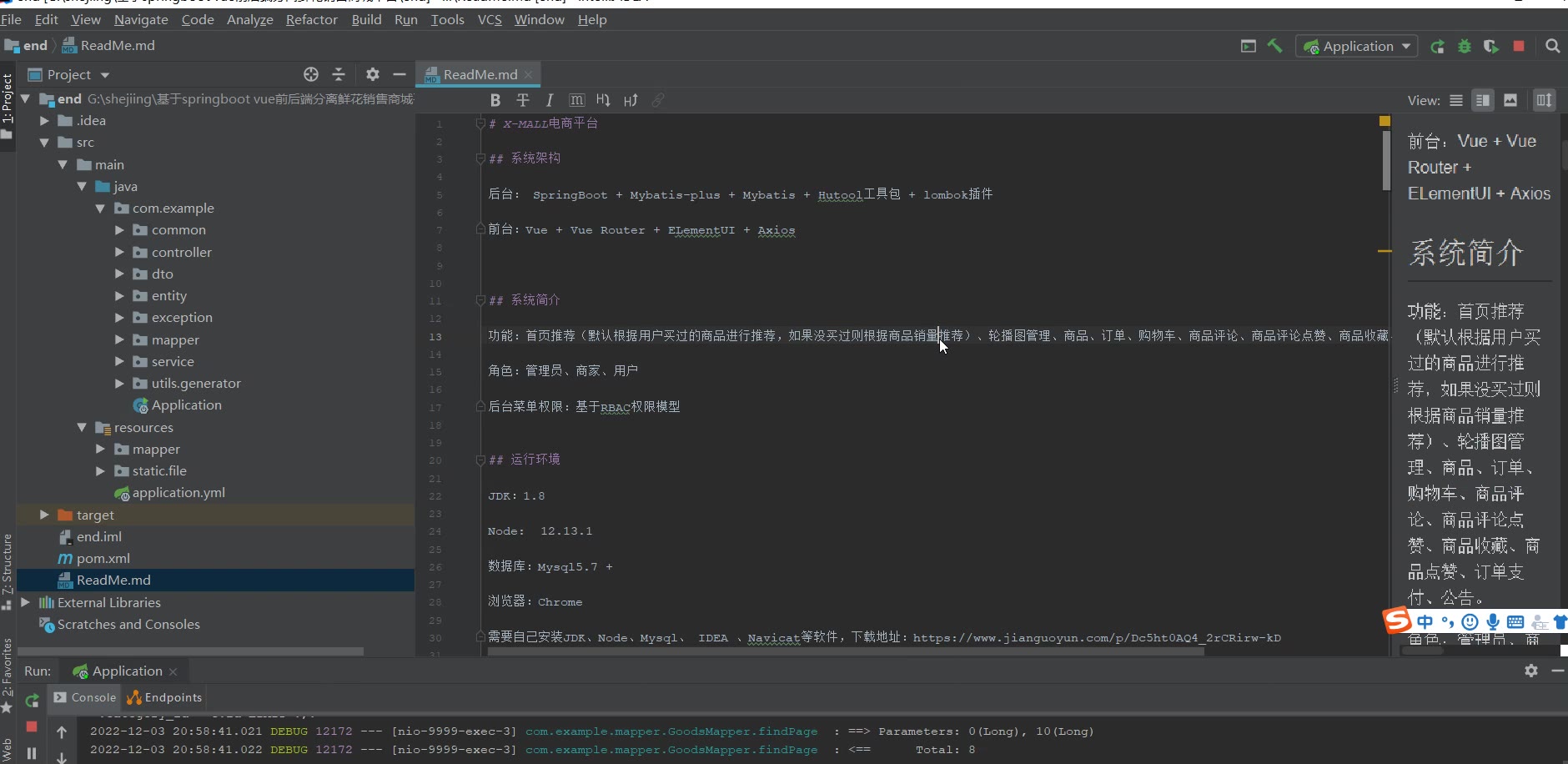This screenshot has height=764, width=1568.
Task: Click the select run target icon left of hammer
Action: [1248, 46]
